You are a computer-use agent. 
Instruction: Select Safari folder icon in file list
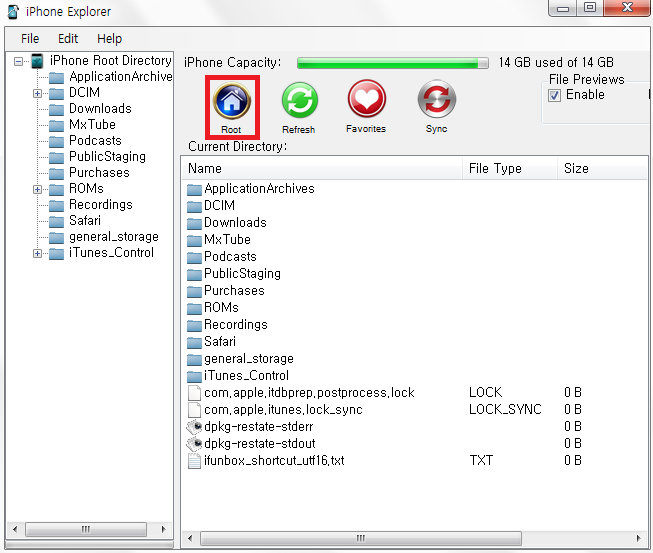(x=194, y=342)
